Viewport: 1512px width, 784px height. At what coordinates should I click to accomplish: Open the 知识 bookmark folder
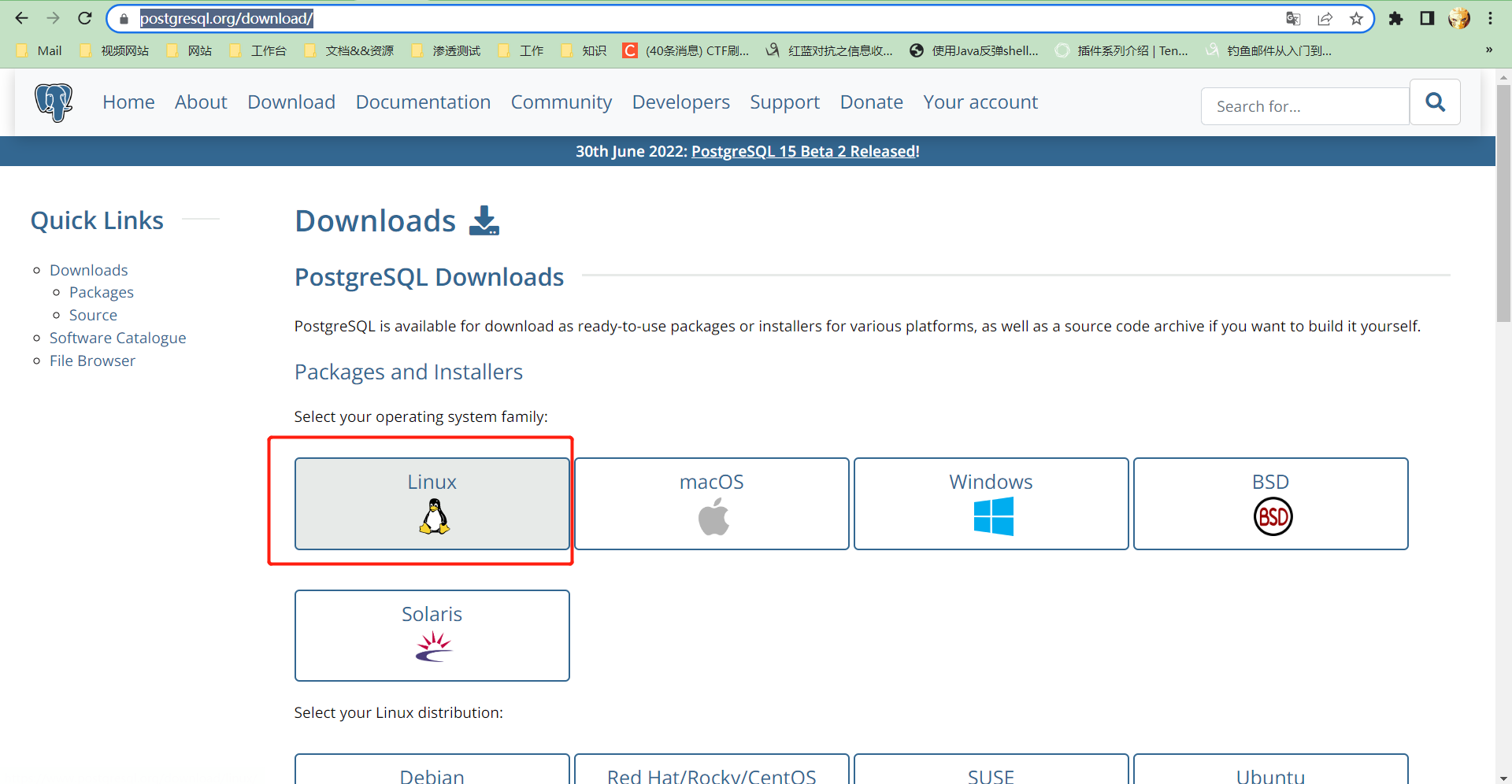tap(584, 50)
